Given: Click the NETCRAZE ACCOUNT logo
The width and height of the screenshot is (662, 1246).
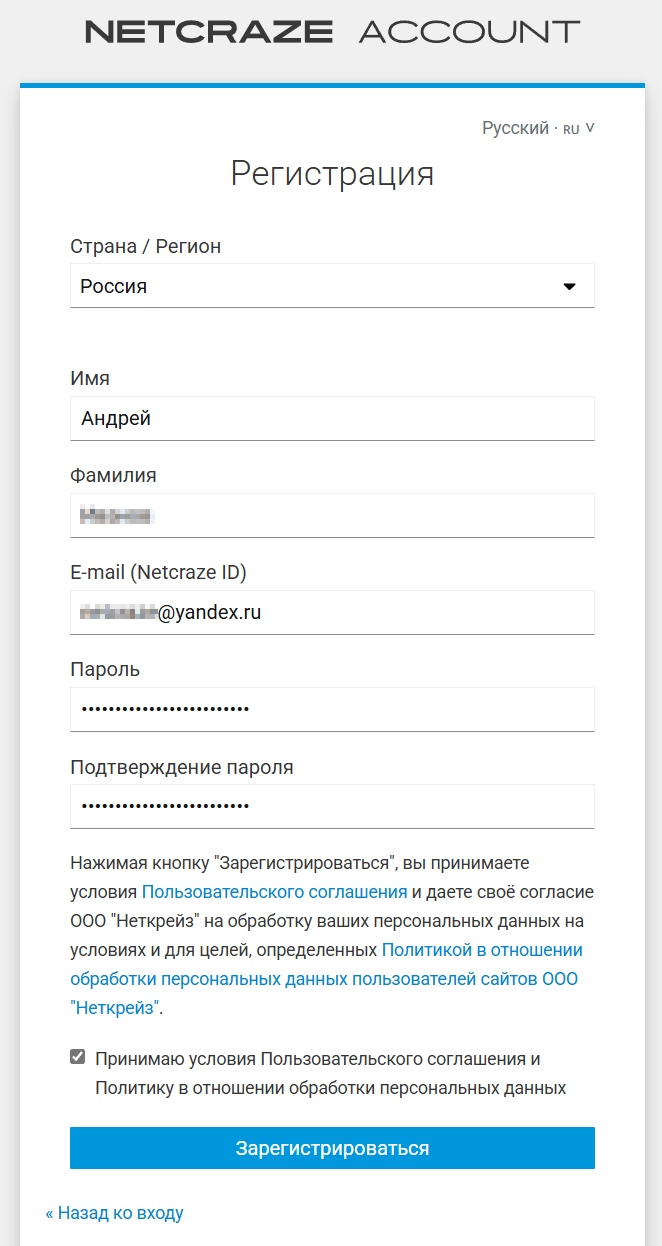Looking at the screenshot, I should [x=331, y=32].
